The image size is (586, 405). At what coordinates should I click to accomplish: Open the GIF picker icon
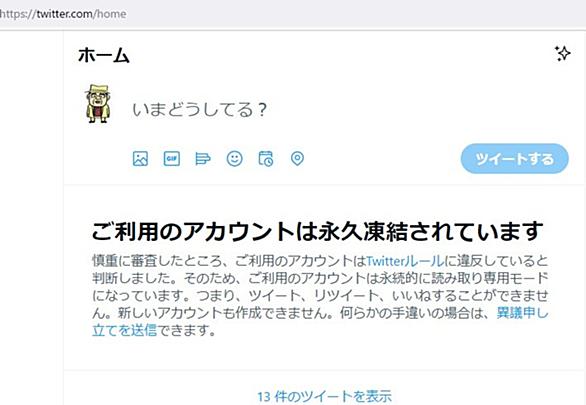pos(172,159)
